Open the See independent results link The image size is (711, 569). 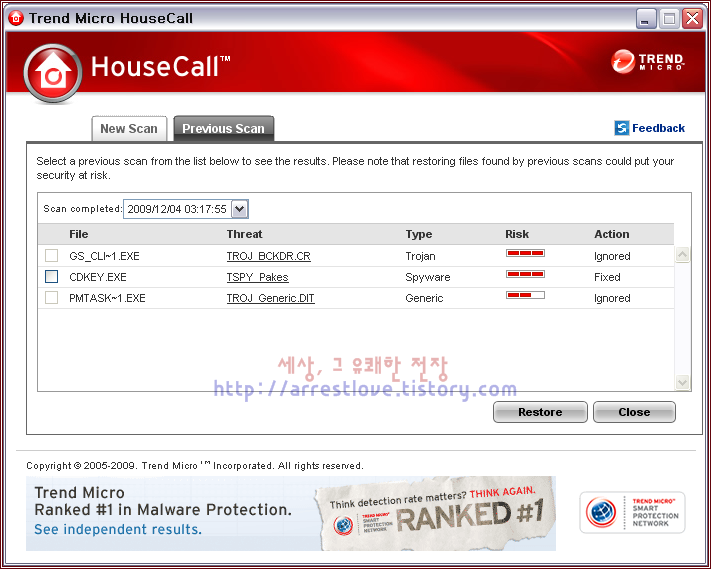click(x=118, y=529)
